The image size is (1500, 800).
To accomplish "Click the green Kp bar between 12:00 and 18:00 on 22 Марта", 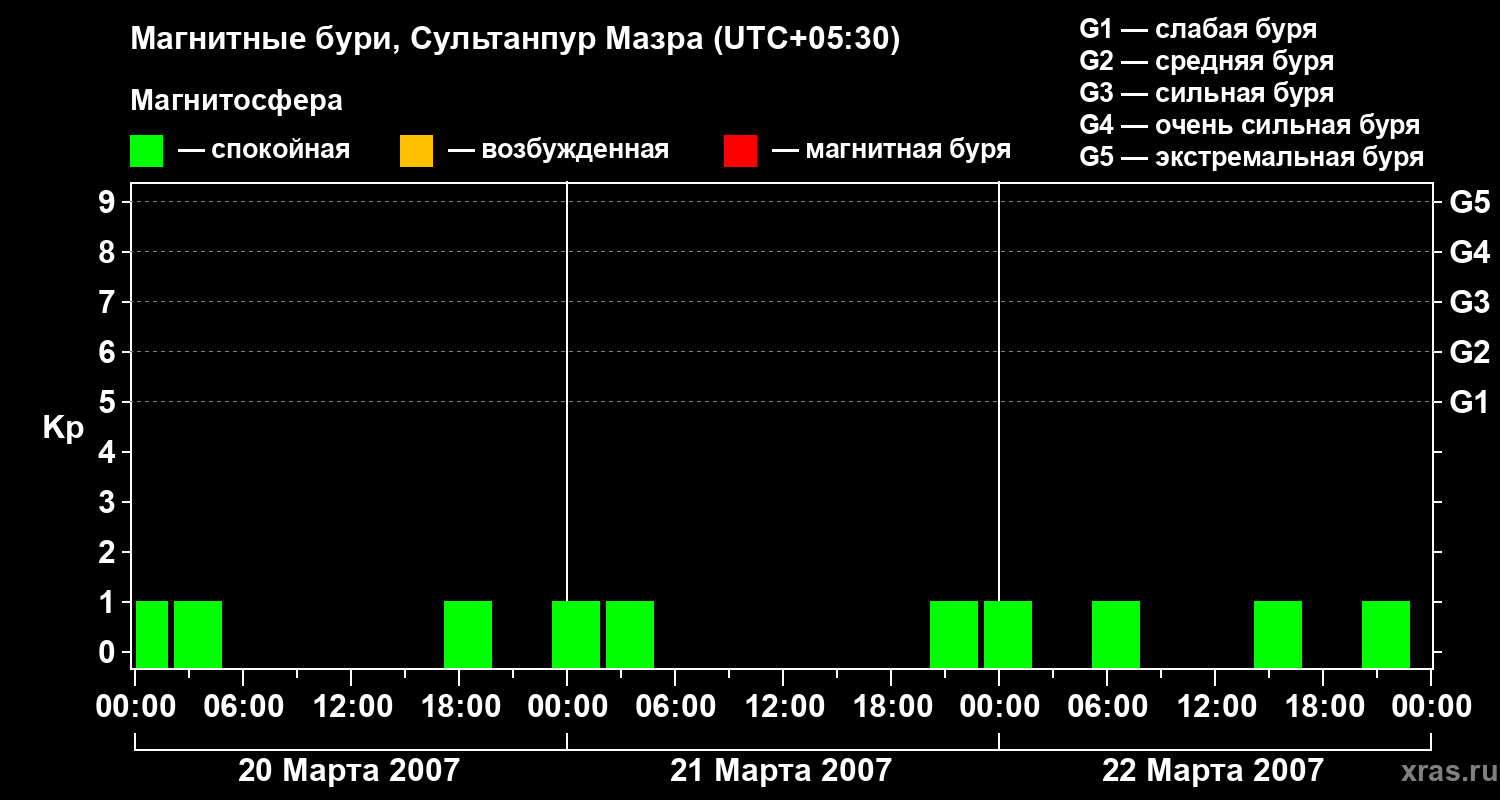I will click(x=1278, y=634).
